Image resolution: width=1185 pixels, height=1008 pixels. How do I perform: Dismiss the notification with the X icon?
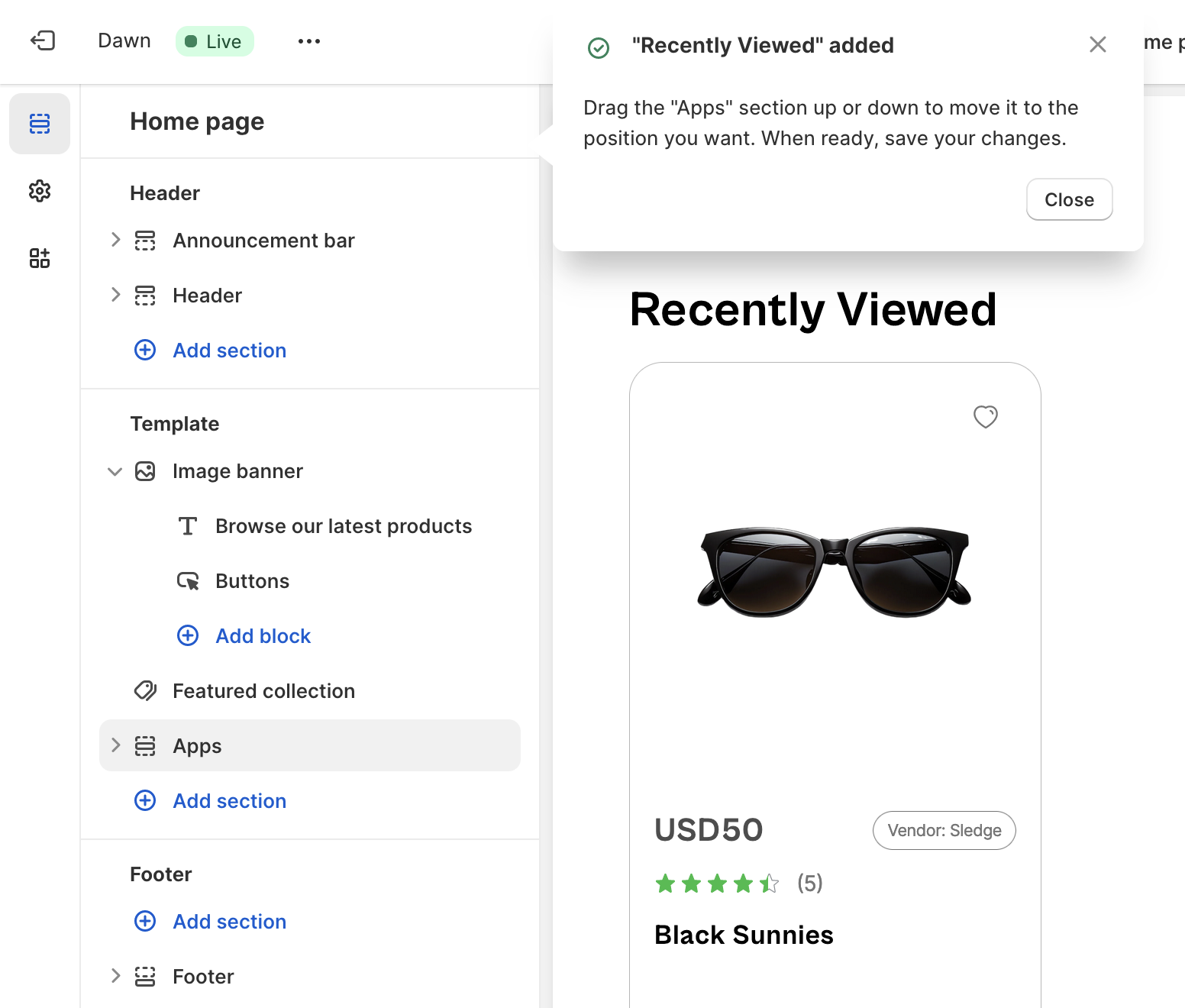(x=1097, y=45)
